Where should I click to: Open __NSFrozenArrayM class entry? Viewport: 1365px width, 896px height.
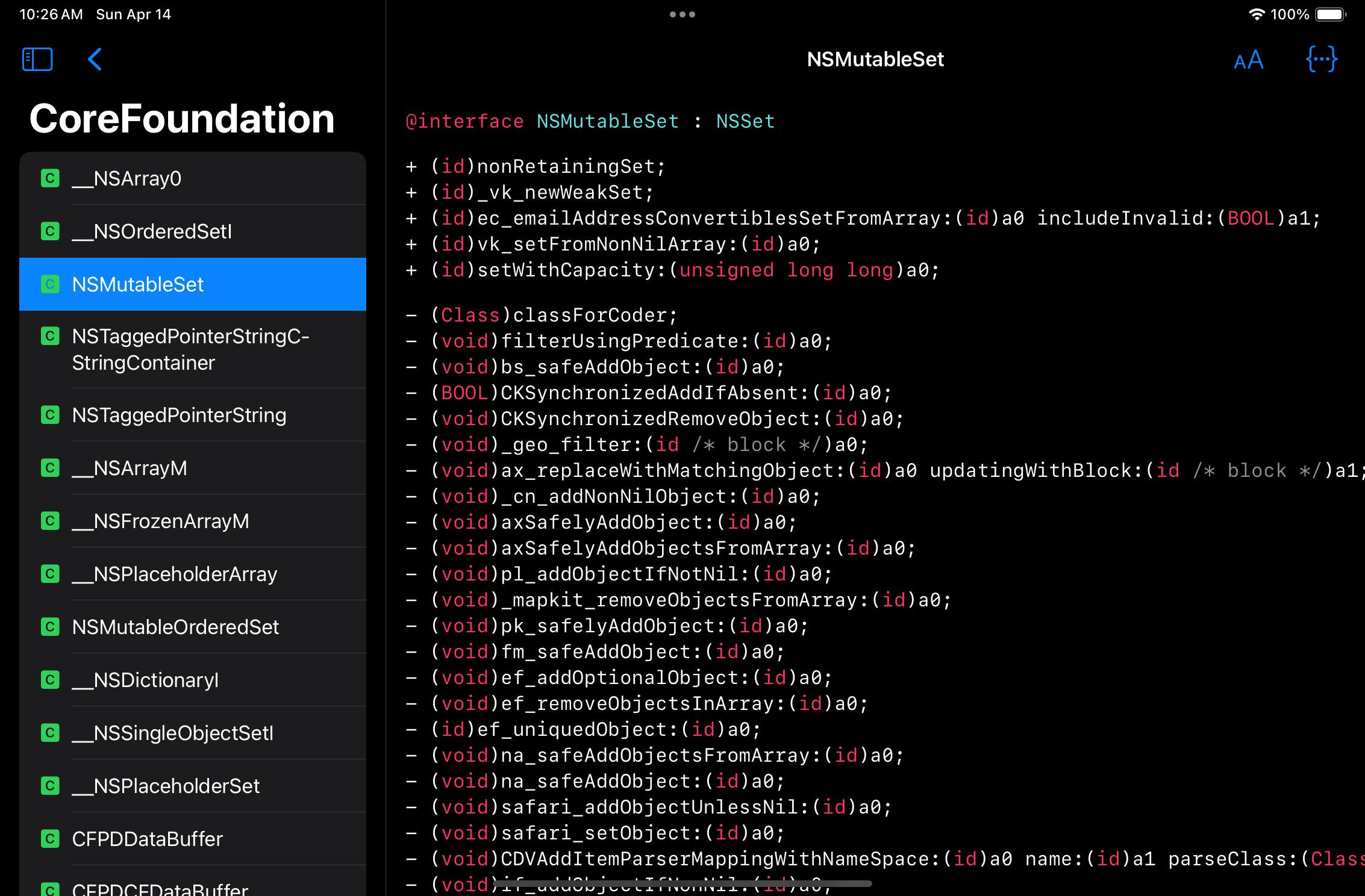(x=193, y=521)
